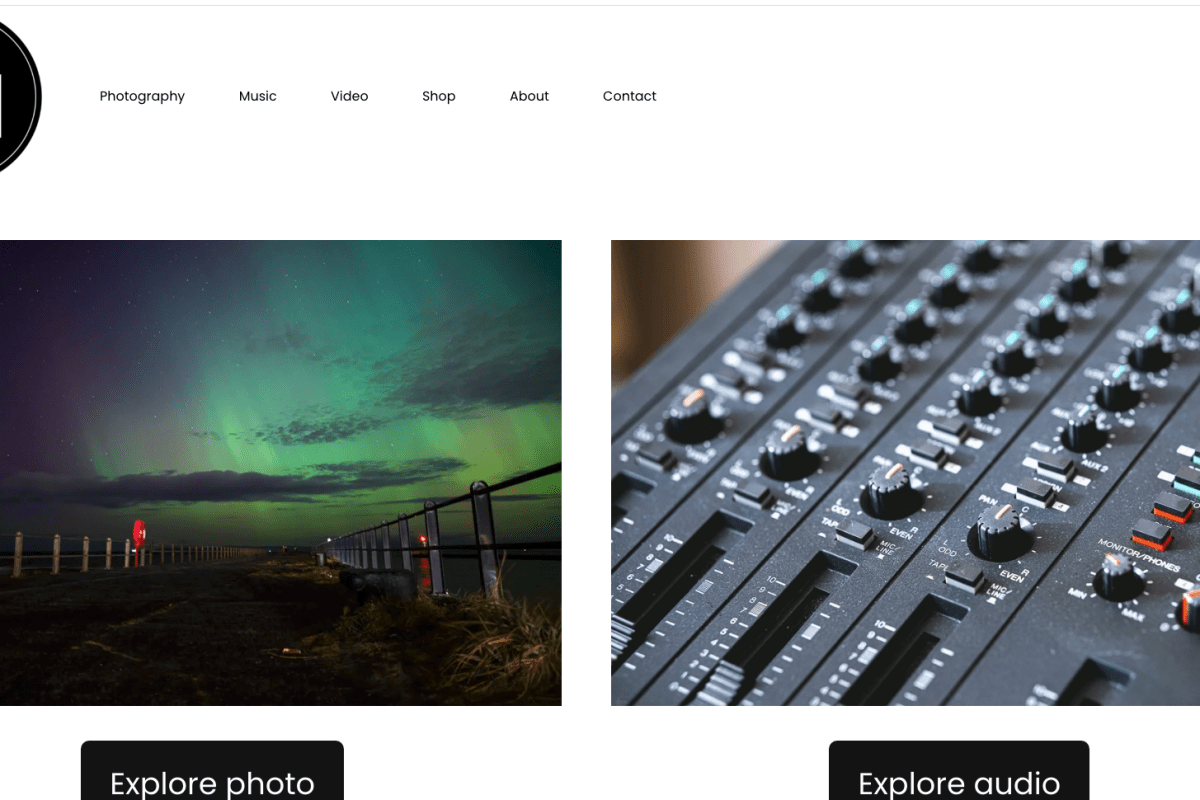Click the Explore audio button
The width and height of the screenshot is (1200, 800).
959,771
